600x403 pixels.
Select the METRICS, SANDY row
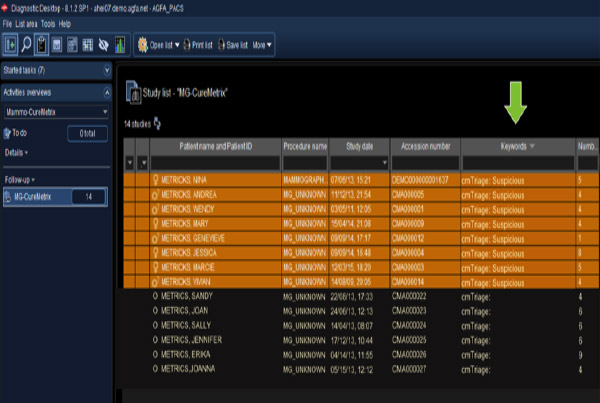(x=361, y=296)
